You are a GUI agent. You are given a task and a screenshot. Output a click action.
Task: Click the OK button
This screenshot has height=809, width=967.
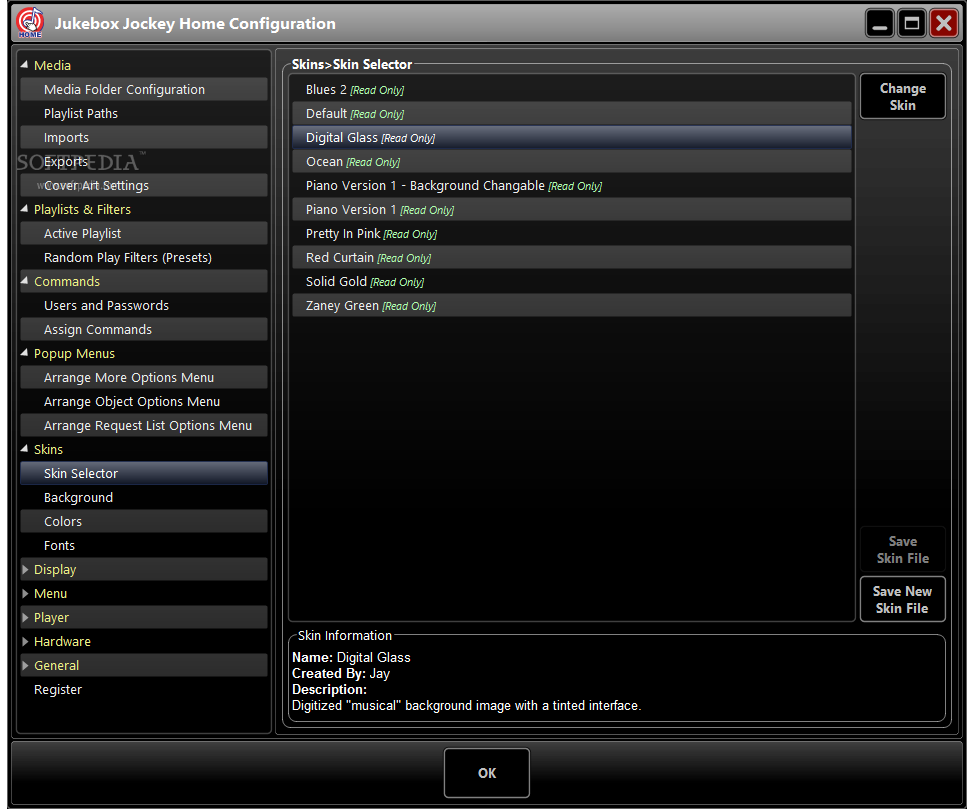coord(487,773)
